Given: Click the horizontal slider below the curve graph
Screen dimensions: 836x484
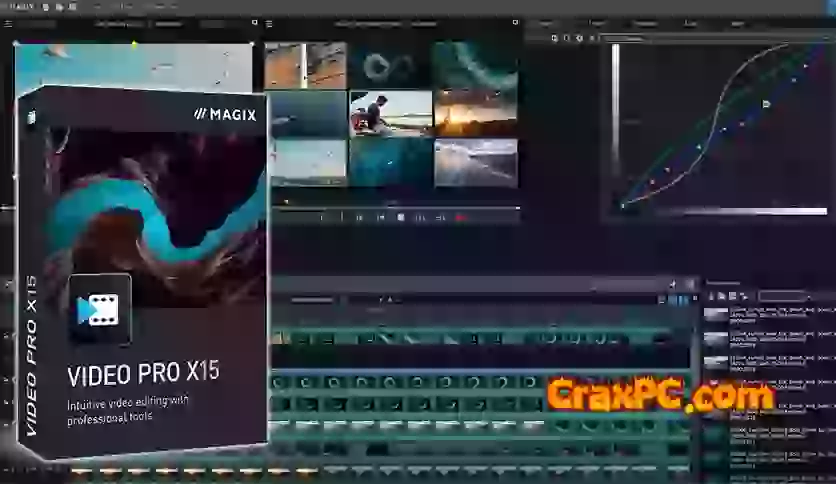Looking at the screenshot, I should click(x=741, y=212).
